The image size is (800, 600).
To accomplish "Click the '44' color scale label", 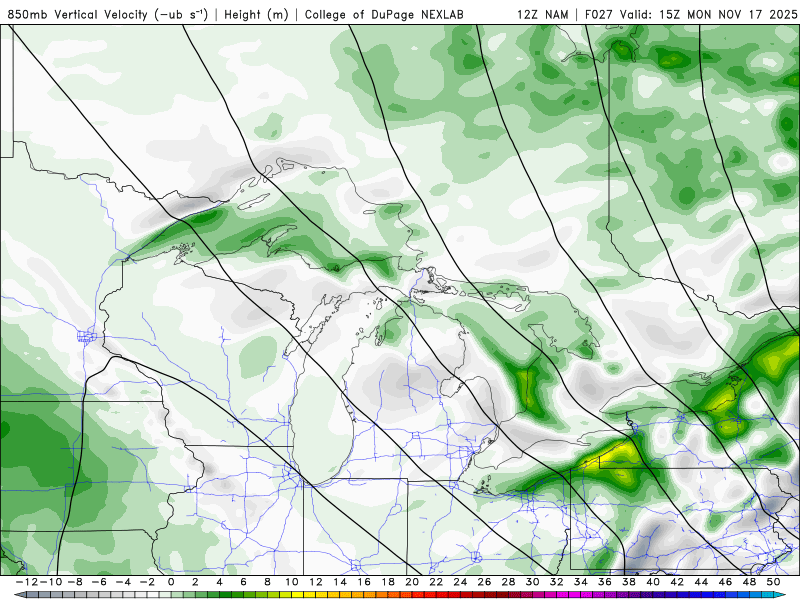I will [x=701, y=582].
